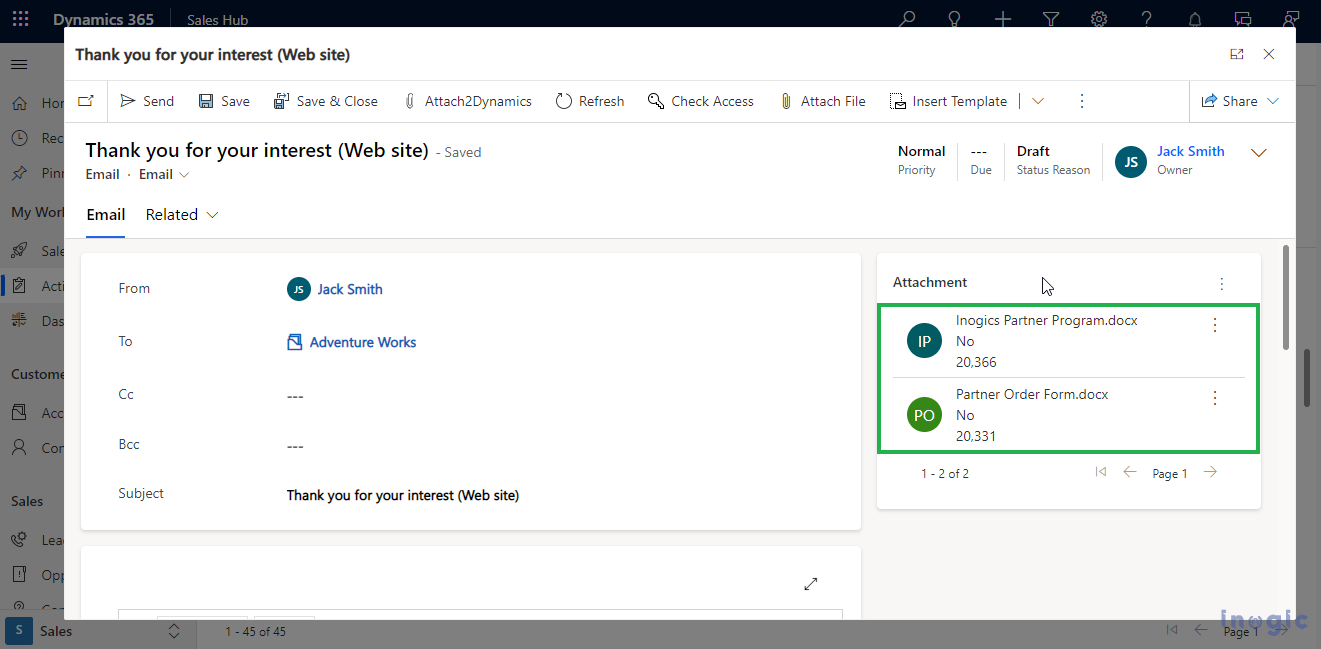Click the Jack Smith owner link
Screen dimensions: 1321x649
1190,151
